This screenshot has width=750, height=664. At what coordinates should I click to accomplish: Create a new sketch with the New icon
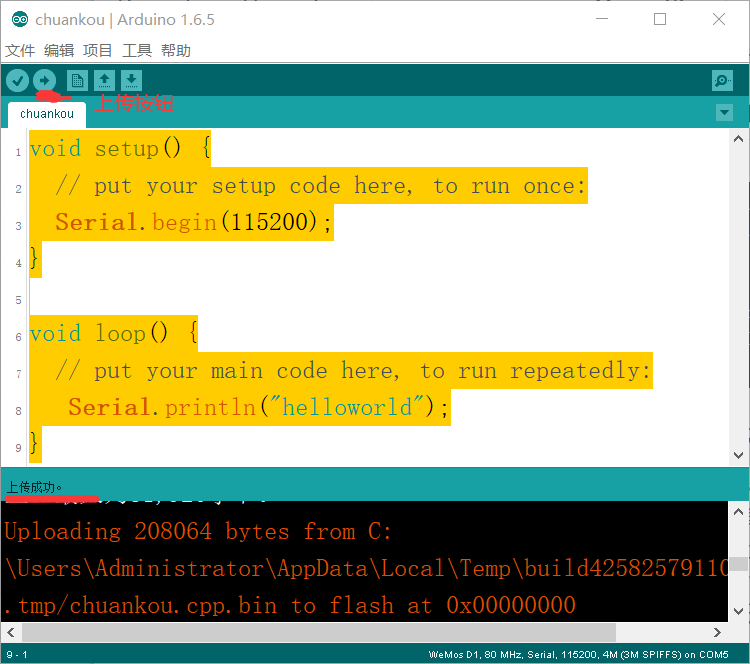point(77,80)
